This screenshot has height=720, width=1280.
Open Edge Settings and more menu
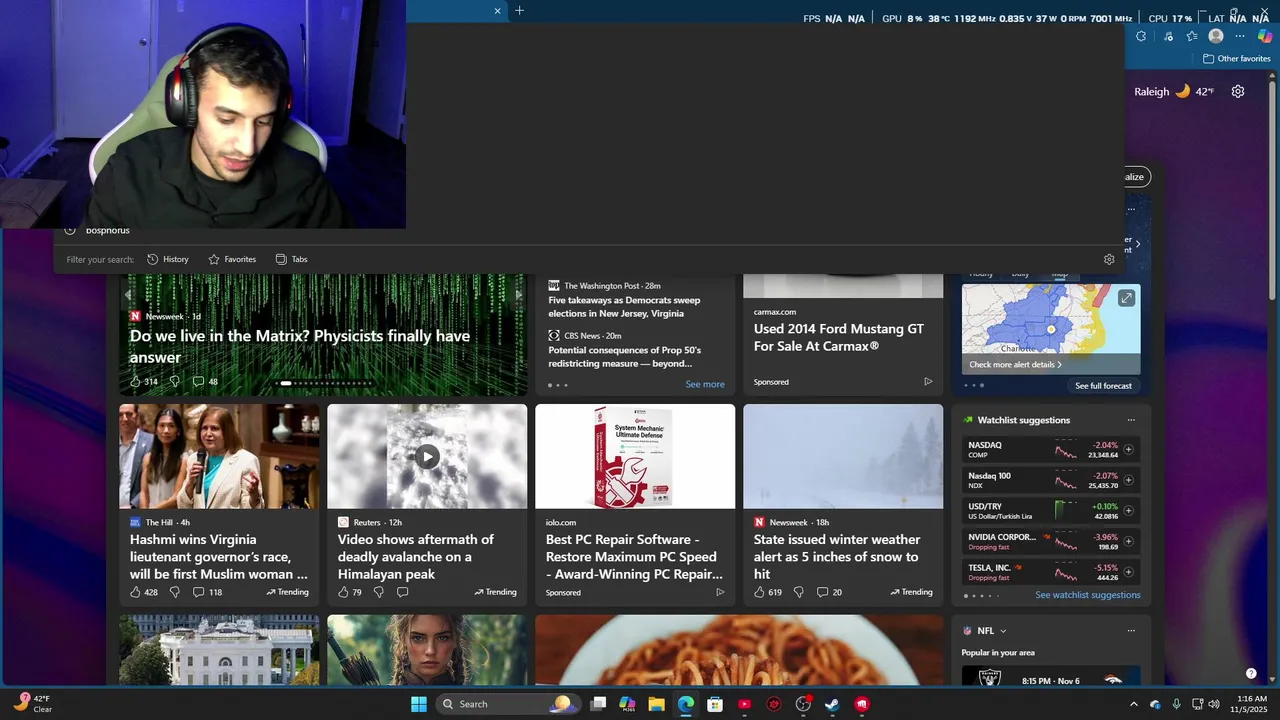coord(1240,36)
